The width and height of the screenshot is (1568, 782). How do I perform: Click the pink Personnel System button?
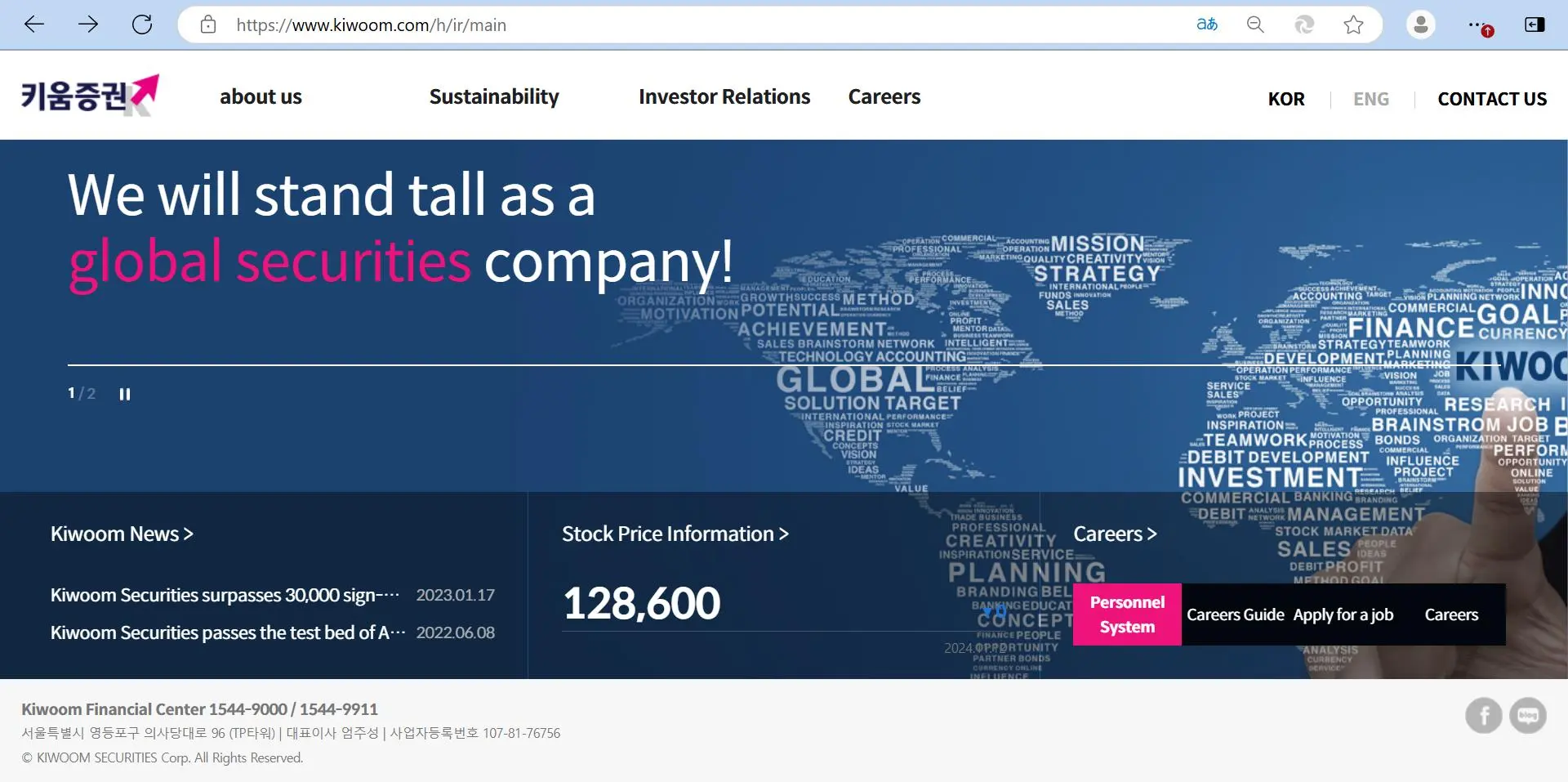[1127, 614]
